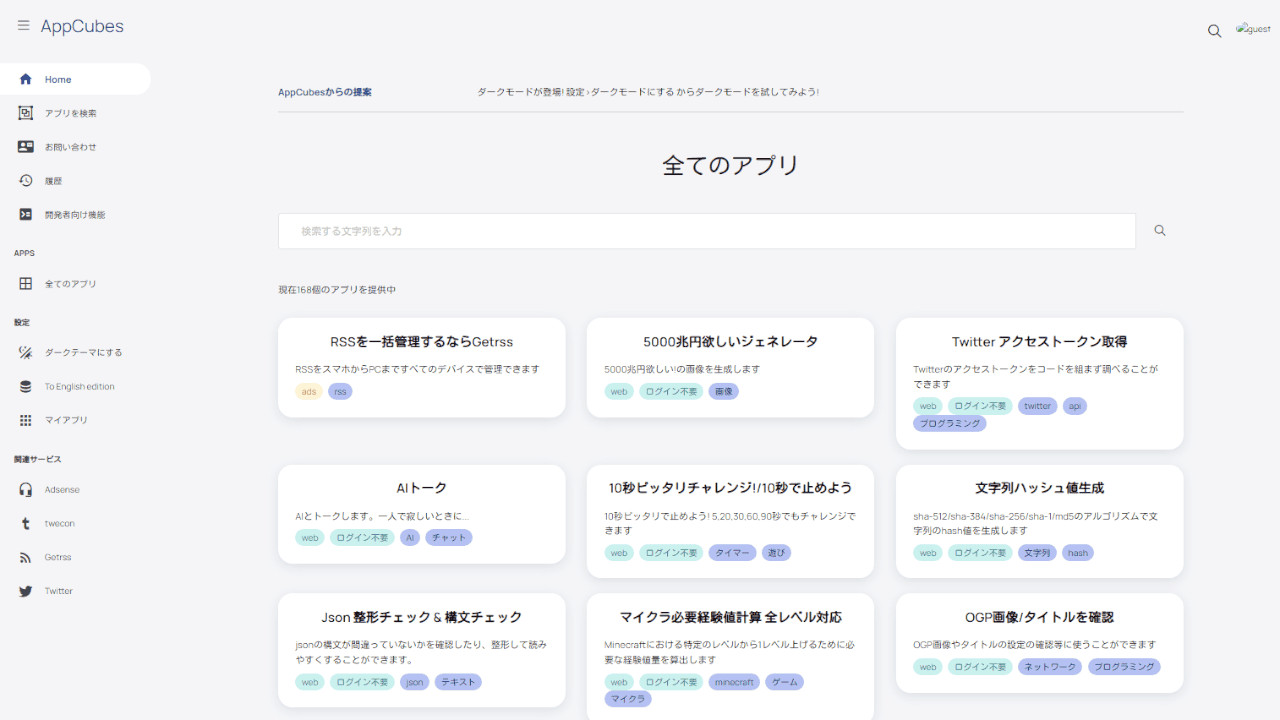This screenshot has width=1280, height=720.
Task: Open the hamburger navigation menu
Action: pyautogui.click(x=24, y=26)
